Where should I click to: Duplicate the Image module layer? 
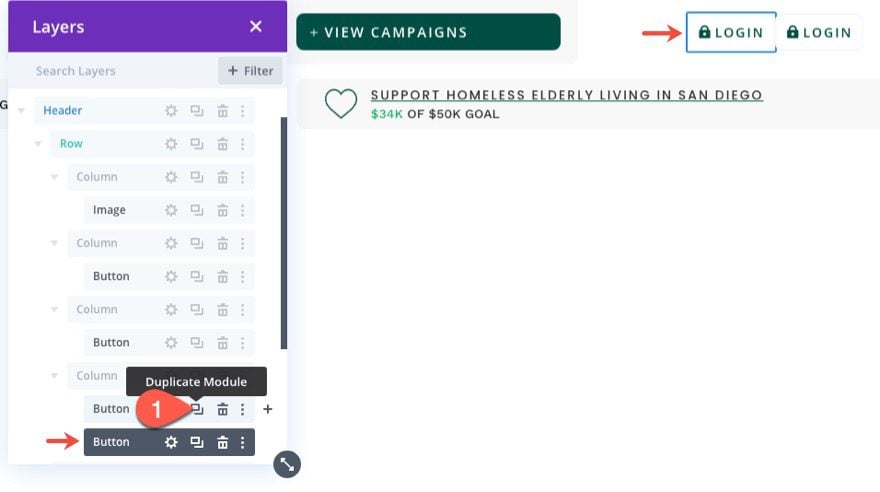[197, 210]
